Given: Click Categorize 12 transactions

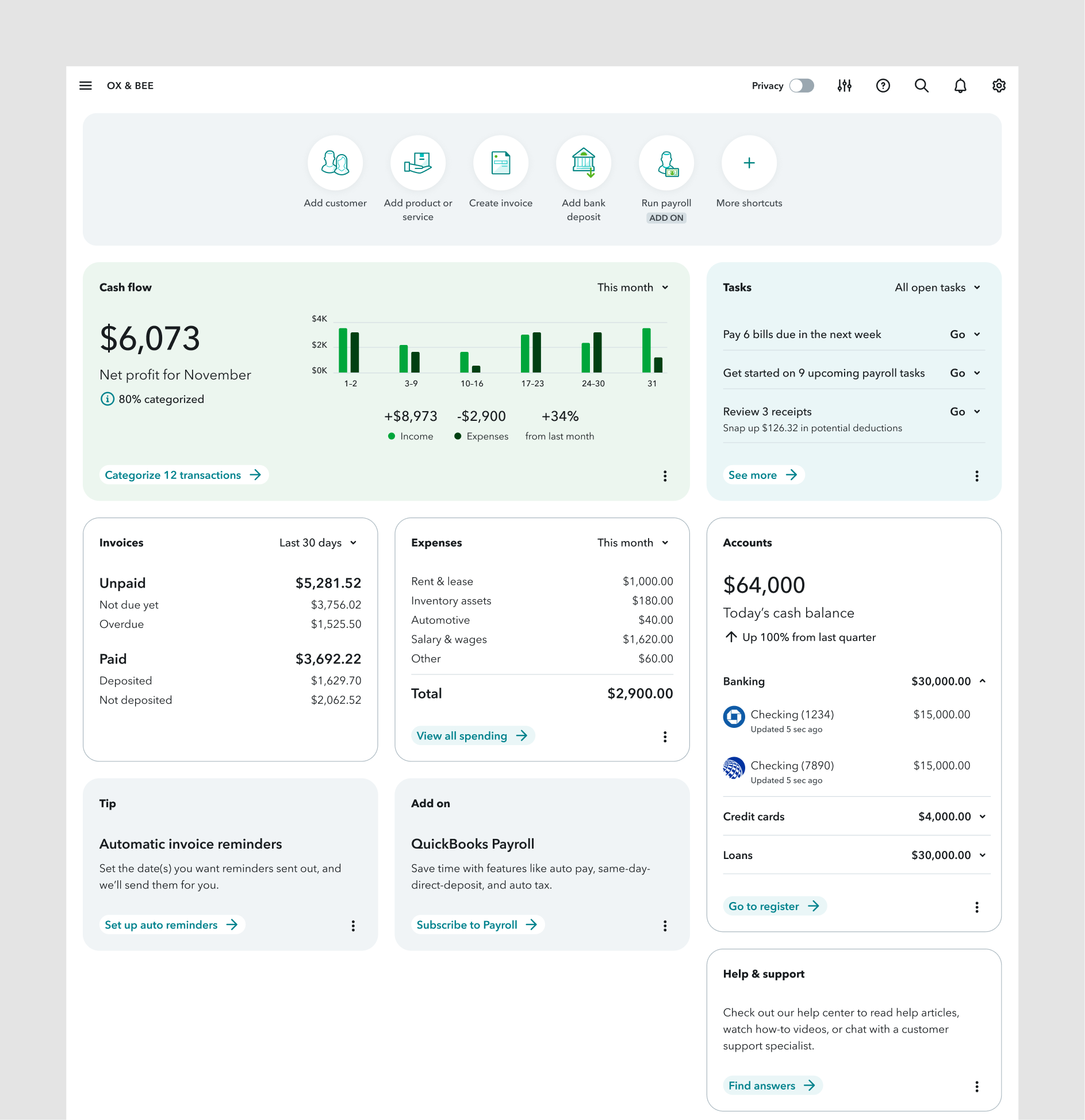Looking at the screenshot, I should pyautogui.click(x=183, y=475).
